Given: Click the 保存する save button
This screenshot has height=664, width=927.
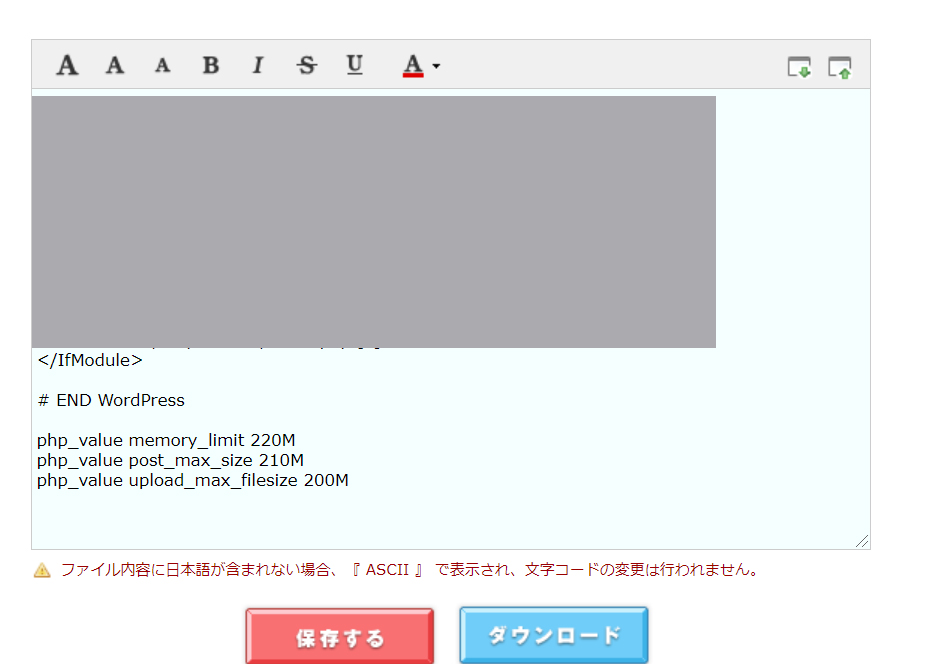Looking at the screenshot, I should pos(339,634).
